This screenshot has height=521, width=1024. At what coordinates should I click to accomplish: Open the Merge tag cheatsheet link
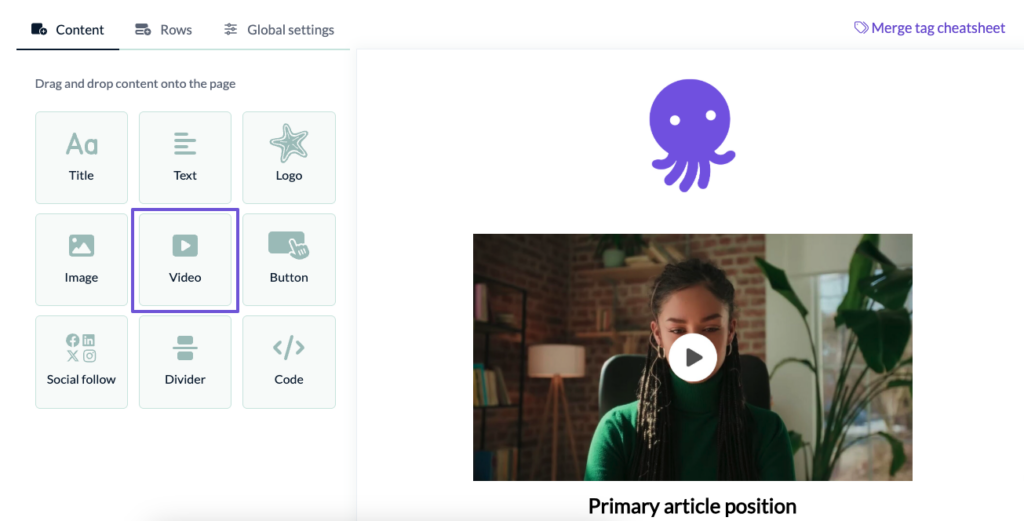click(x=938, y=28)
